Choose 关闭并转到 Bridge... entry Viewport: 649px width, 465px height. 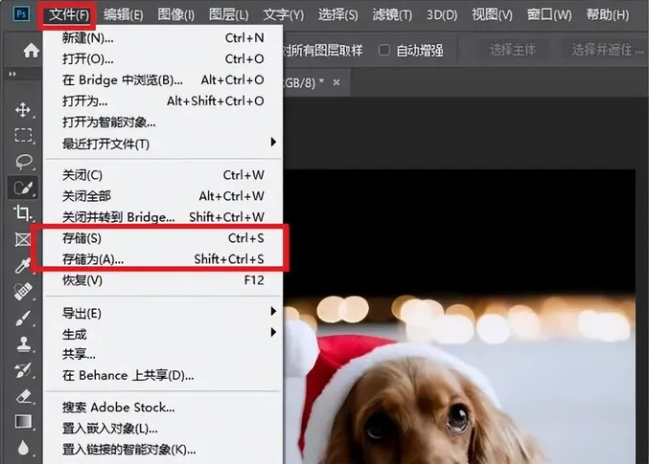(x=163, y=217)
